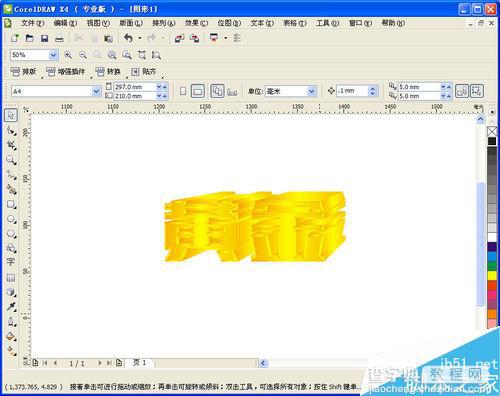Undo the last action
This screenshot has height=396, width=500.
(x=129, y=38)
